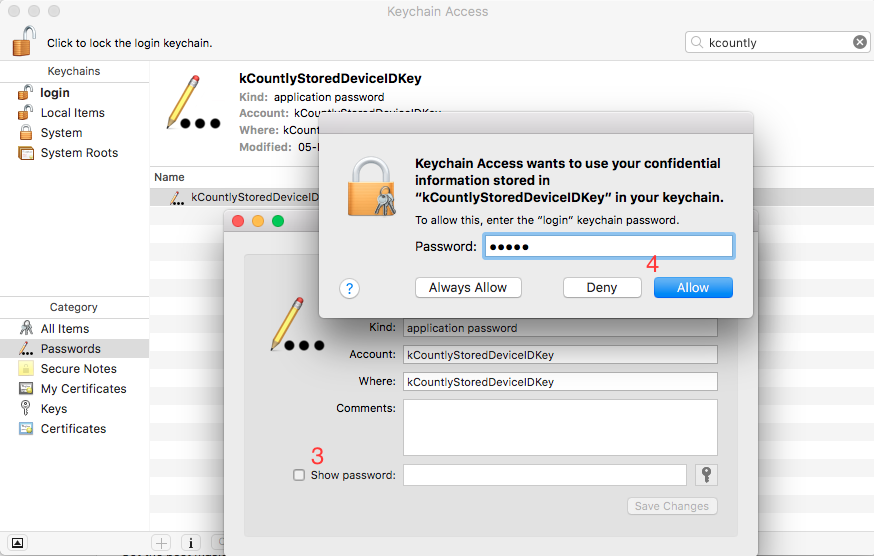Click the System Roots folder icon
Screen dimensions: 874x556
coord(26,153)
